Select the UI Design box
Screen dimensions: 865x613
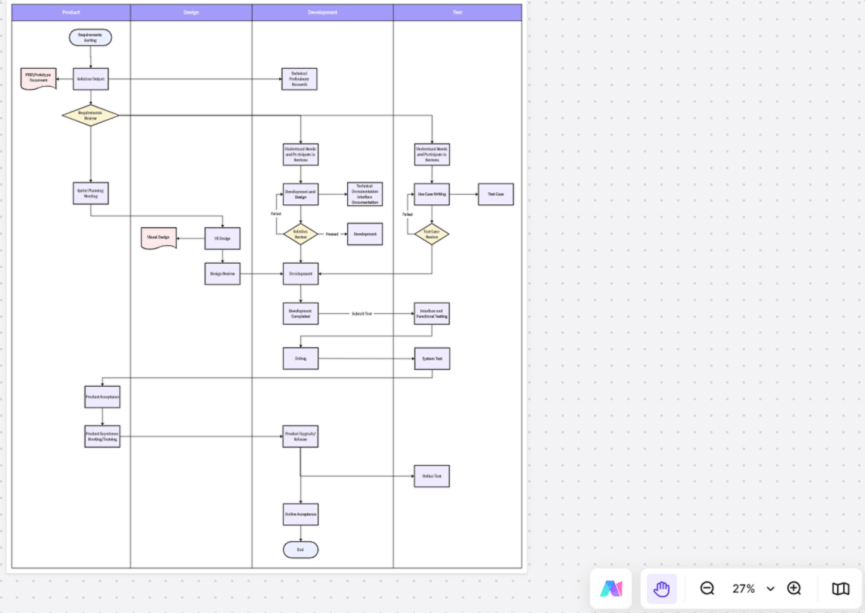222,238
